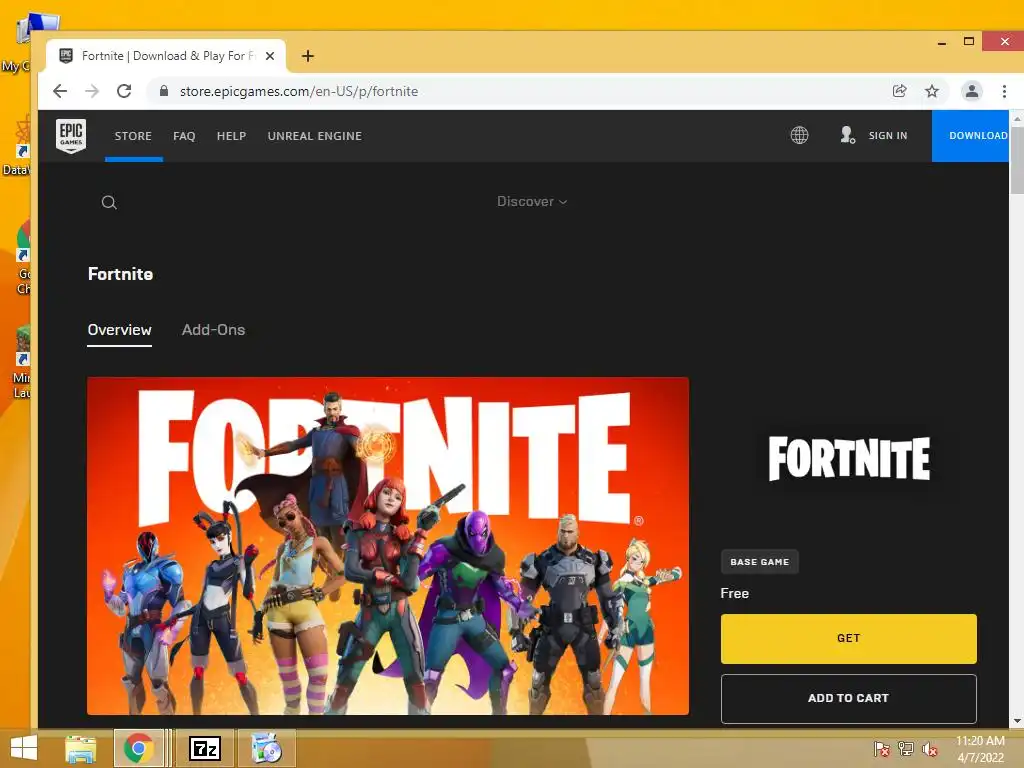Screen dimensions: 1024x768
Task: Click the Free price text
Action: [735, 594]
